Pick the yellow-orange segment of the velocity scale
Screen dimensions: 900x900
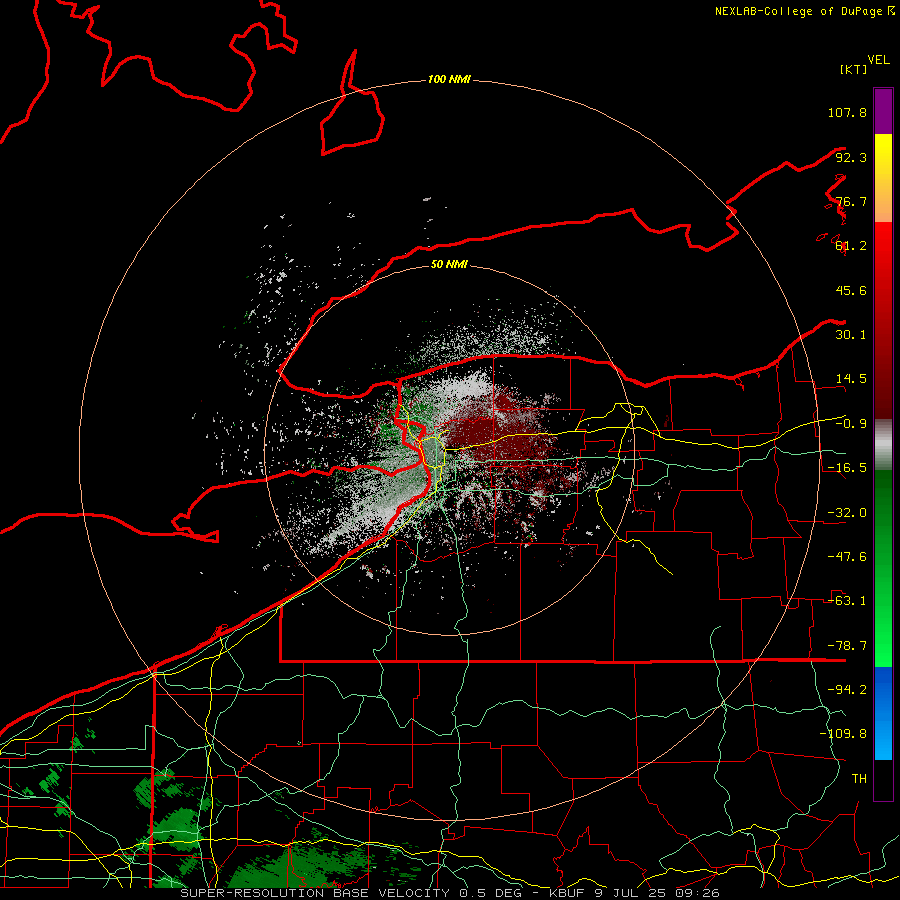(883, 178)
